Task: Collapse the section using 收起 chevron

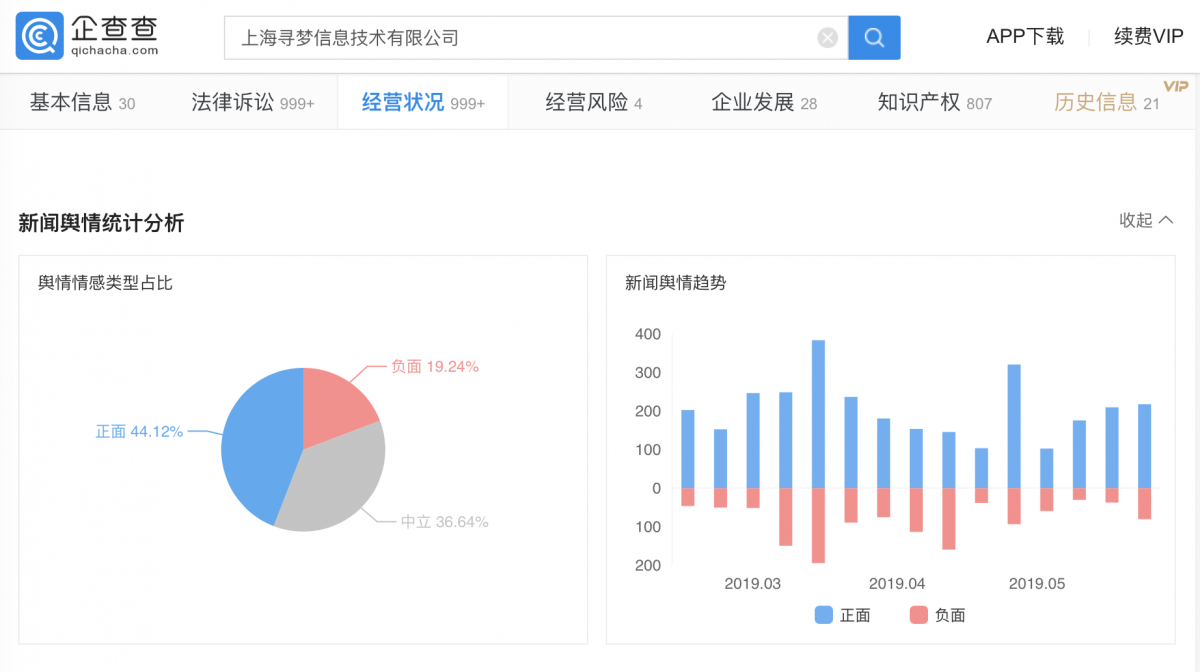Action: click(x=1146, y=220)
